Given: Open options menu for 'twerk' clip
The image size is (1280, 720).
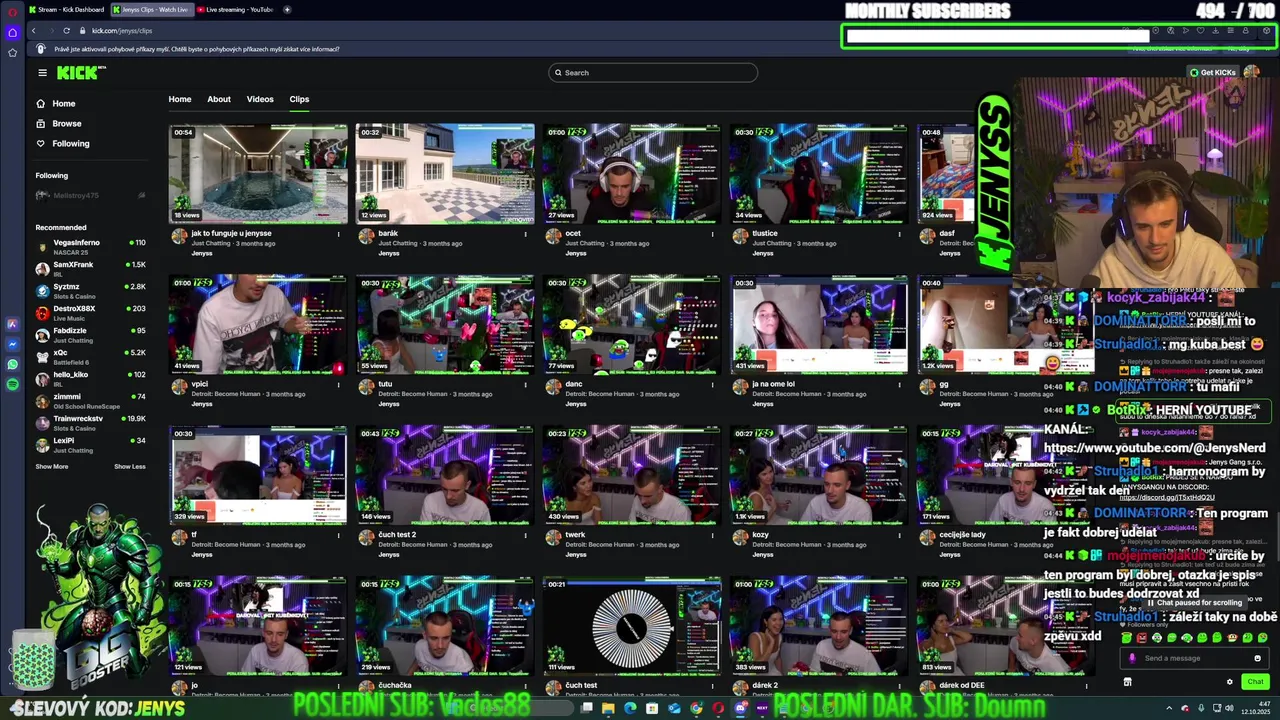Looking at the screenshot, I should tap(712, 536).
